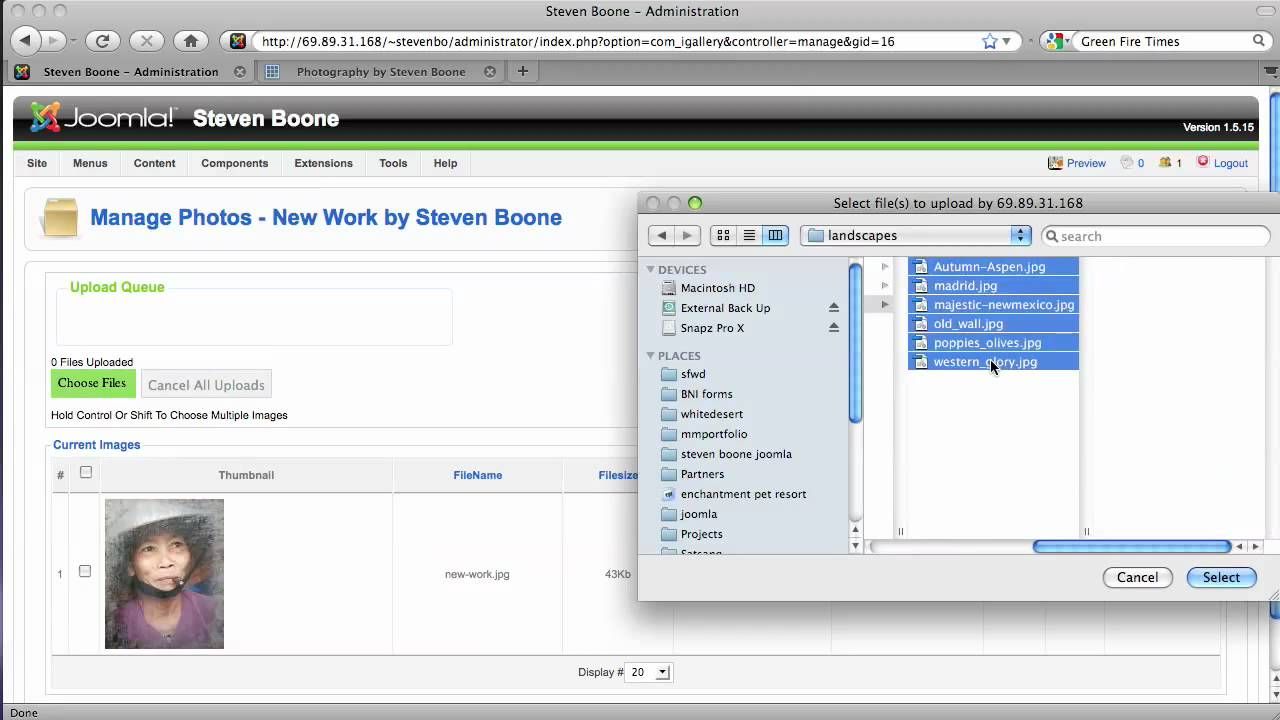Click the Joomla logo
1280x720 pixels.
click(103, 118)
